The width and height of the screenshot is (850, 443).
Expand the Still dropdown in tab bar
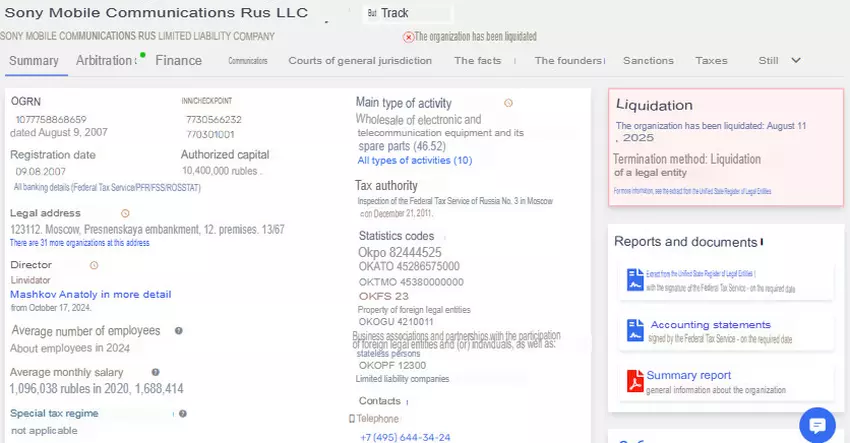point(779,61)
